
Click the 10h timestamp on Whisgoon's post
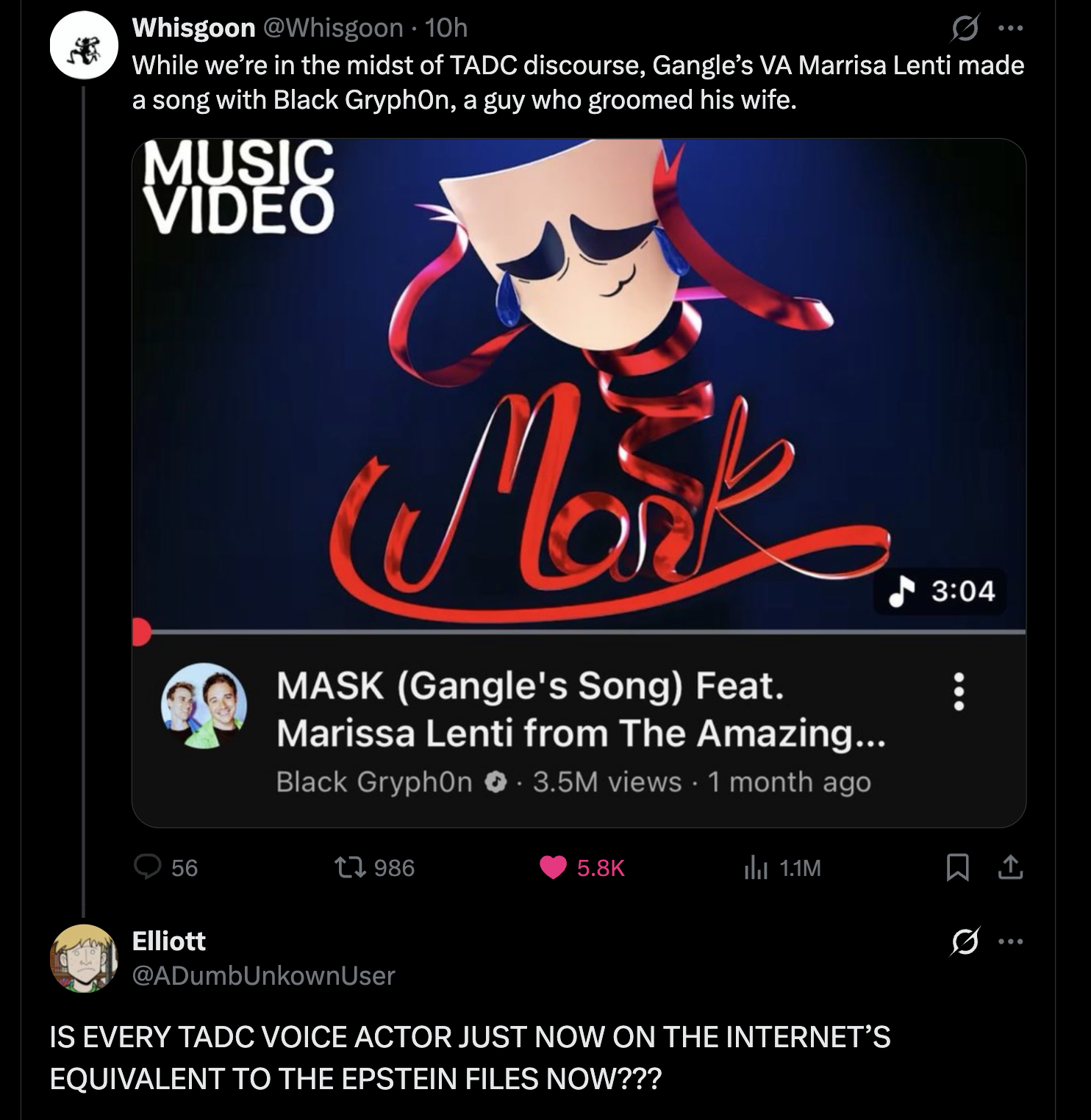click(x=446, y=28)
